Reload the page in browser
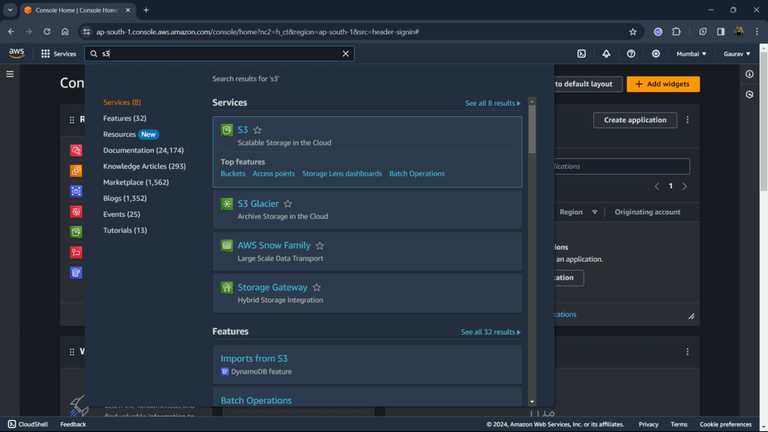 pyautogui.click(x=47, y=32)
